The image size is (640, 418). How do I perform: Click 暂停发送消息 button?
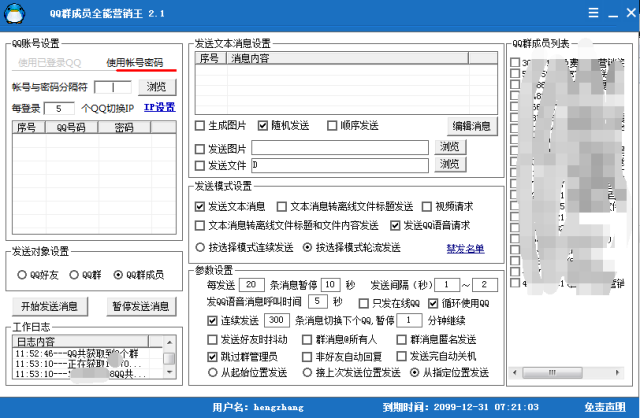141,307
